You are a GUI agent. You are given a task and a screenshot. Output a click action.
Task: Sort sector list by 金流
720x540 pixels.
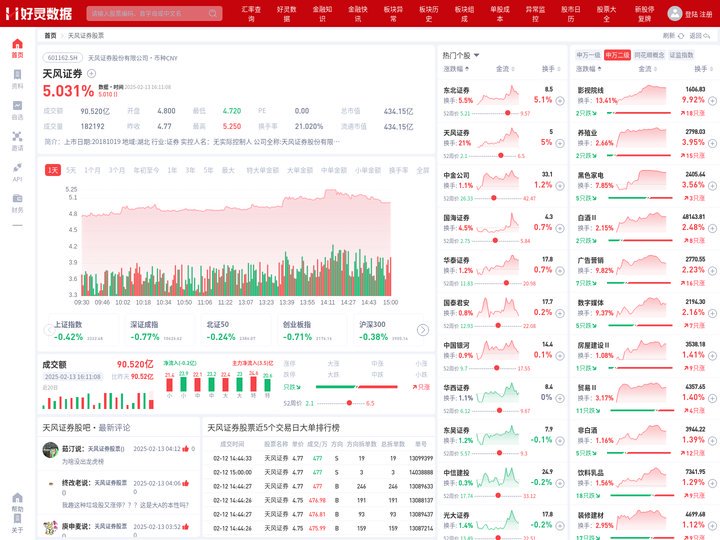[647, 69]
